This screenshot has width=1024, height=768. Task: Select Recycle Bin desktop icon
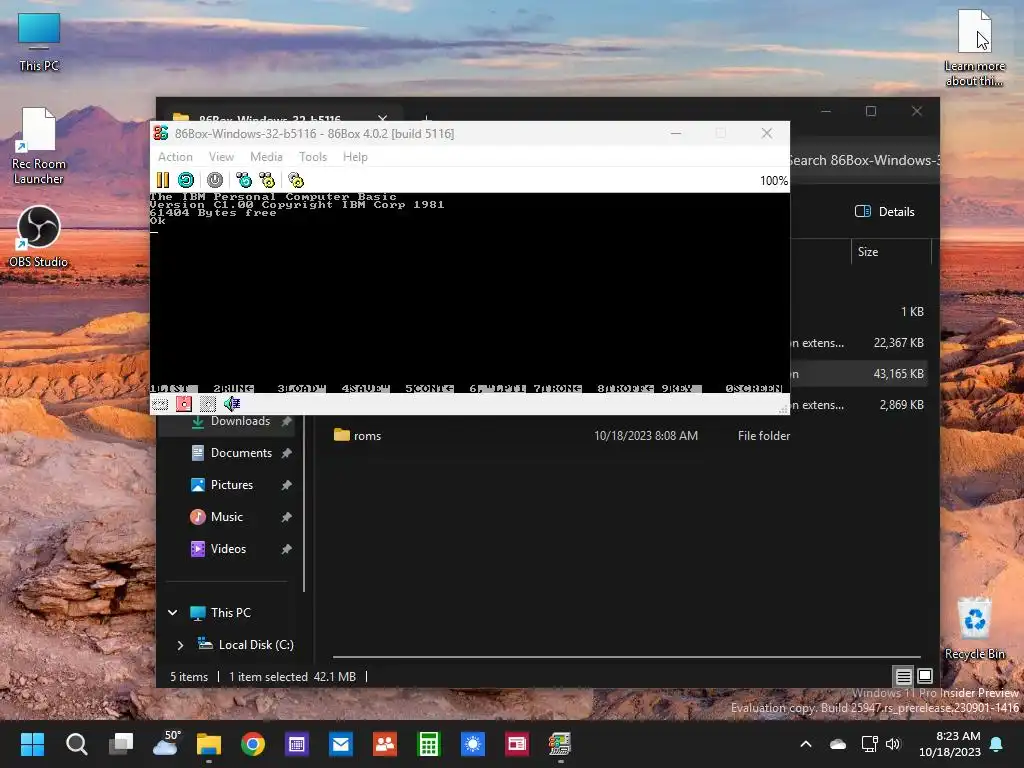coord(974,628)
